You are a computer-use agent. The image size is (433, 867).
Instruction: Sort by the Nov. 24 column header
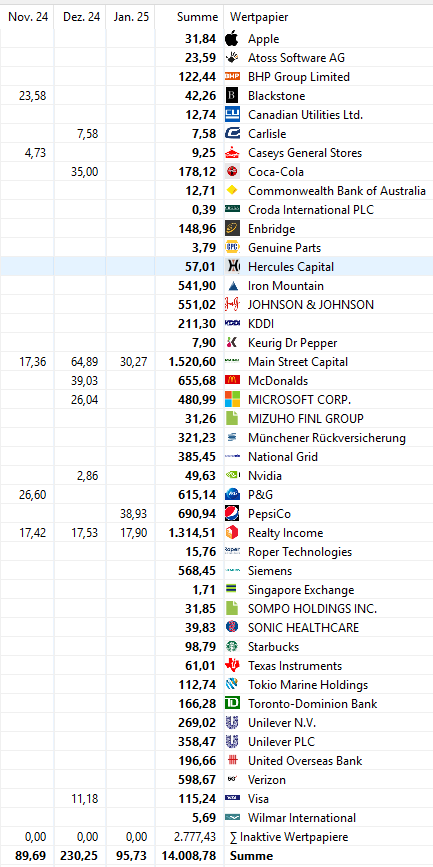pyautogui.click(x=27, y=17)
